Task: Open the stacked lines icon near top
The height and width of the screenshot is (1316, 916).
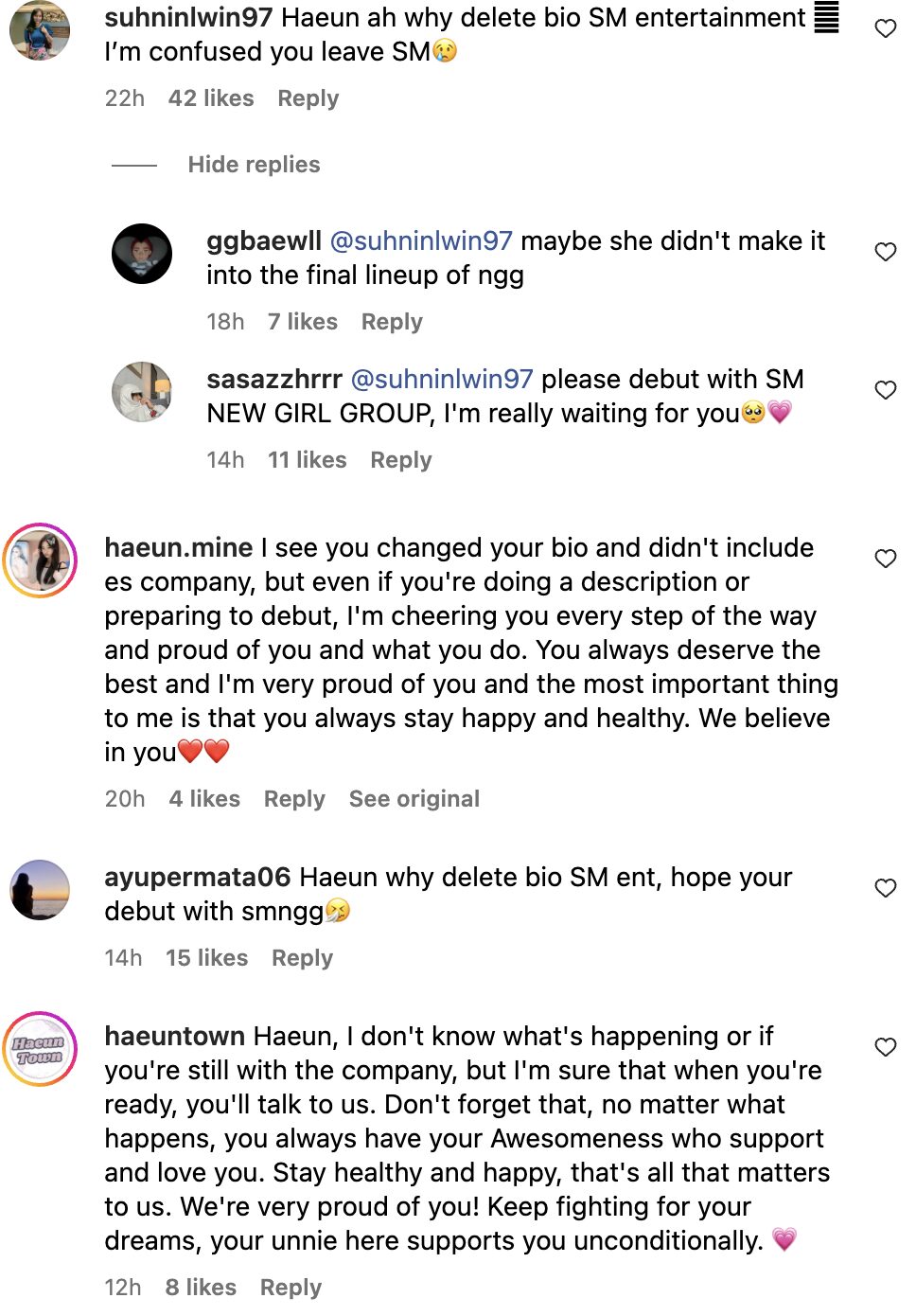Action: (x=826, y=18)
